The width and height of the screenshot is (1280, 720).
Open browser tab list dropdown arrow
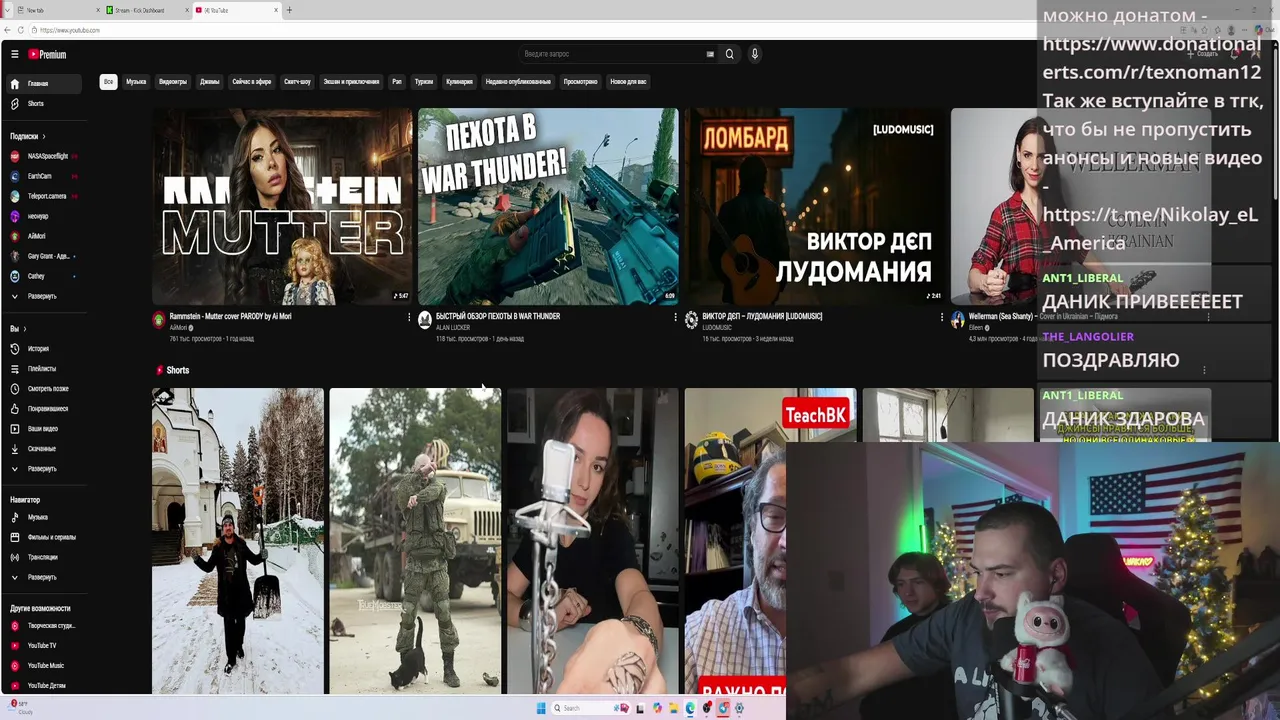9,10
